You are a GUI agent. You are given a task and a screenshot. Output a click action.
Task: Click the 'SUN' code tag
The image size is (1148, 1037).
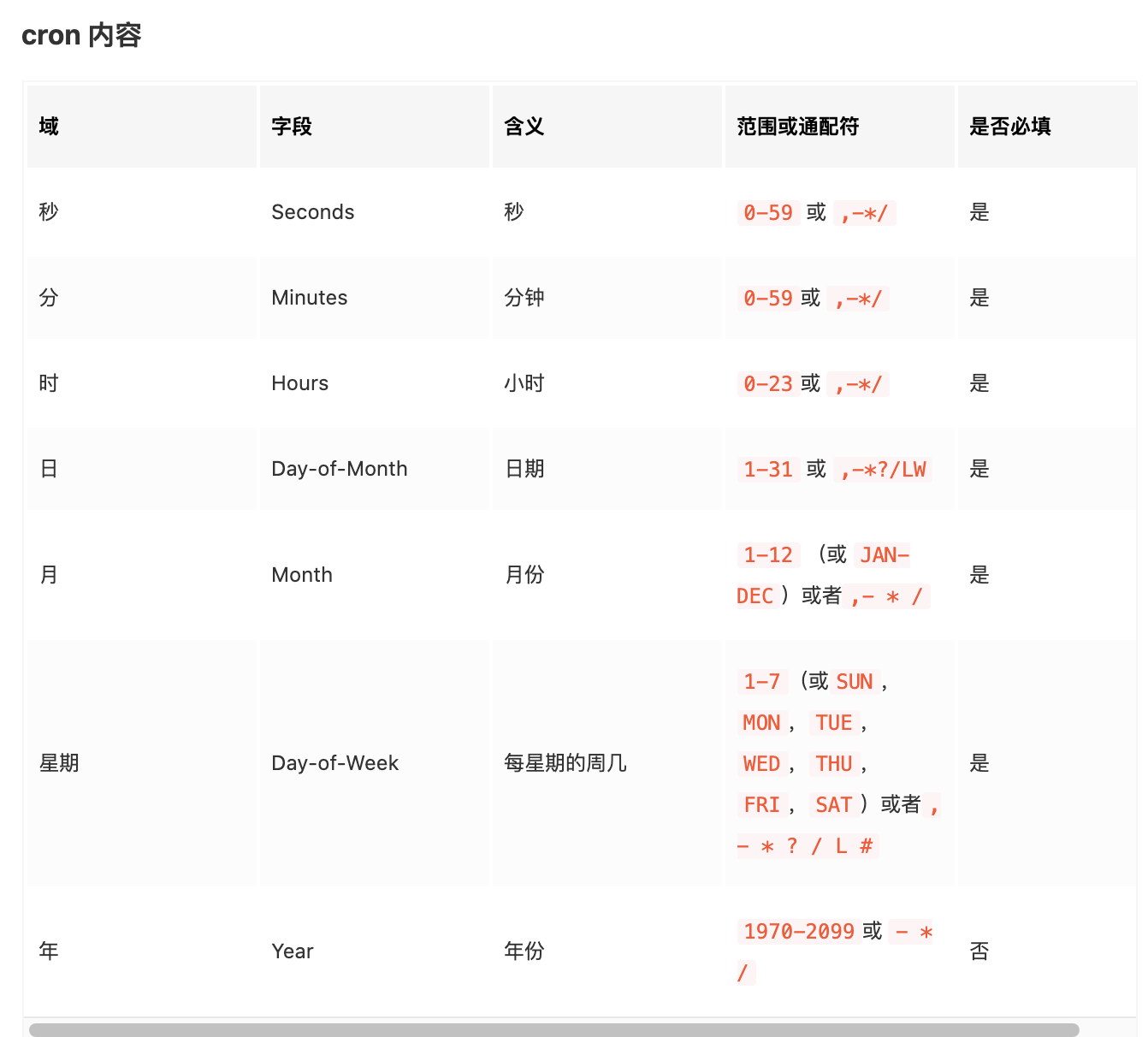tap(855, 682)
